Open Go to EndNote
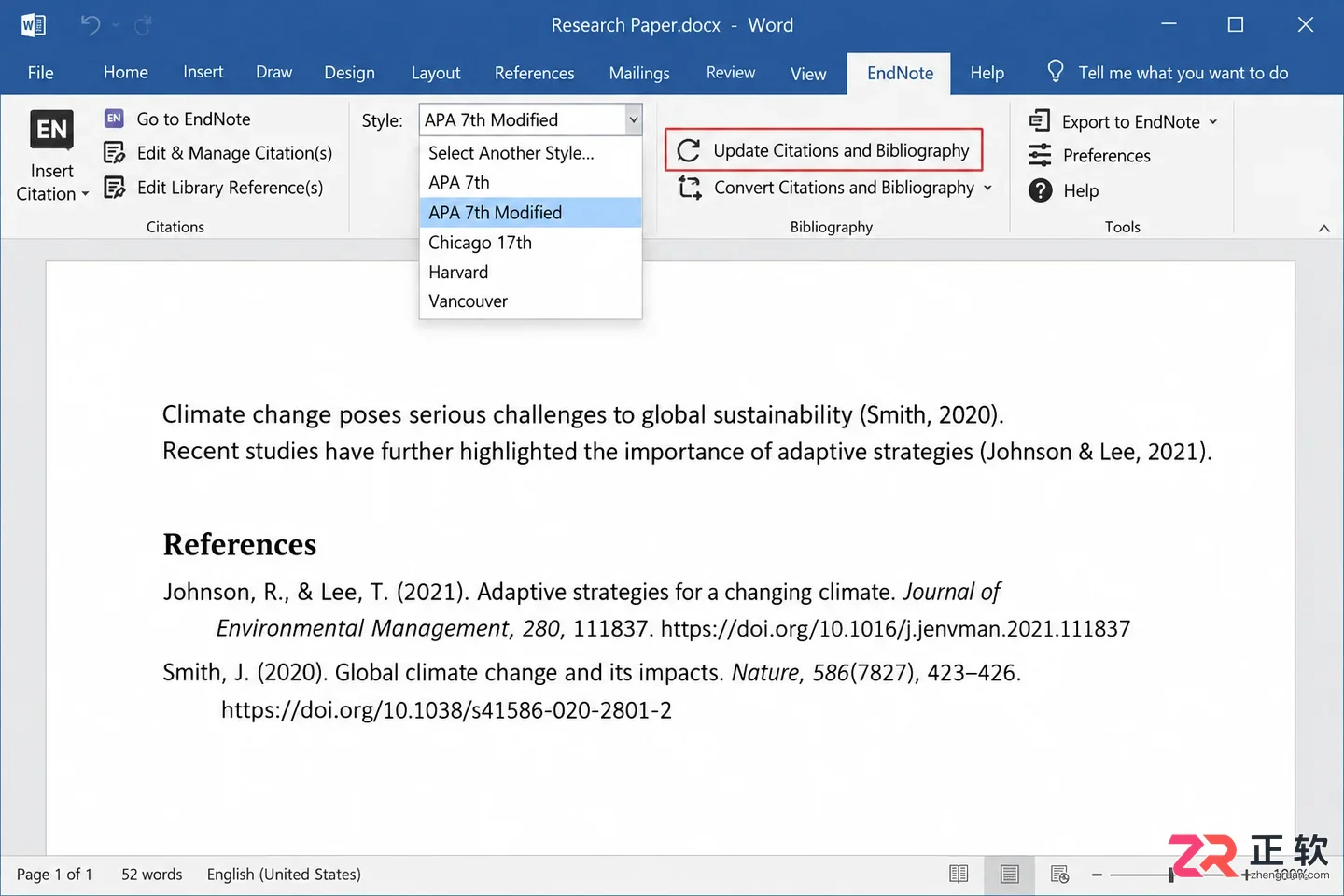1344x896 pixels. coord(177,119)
